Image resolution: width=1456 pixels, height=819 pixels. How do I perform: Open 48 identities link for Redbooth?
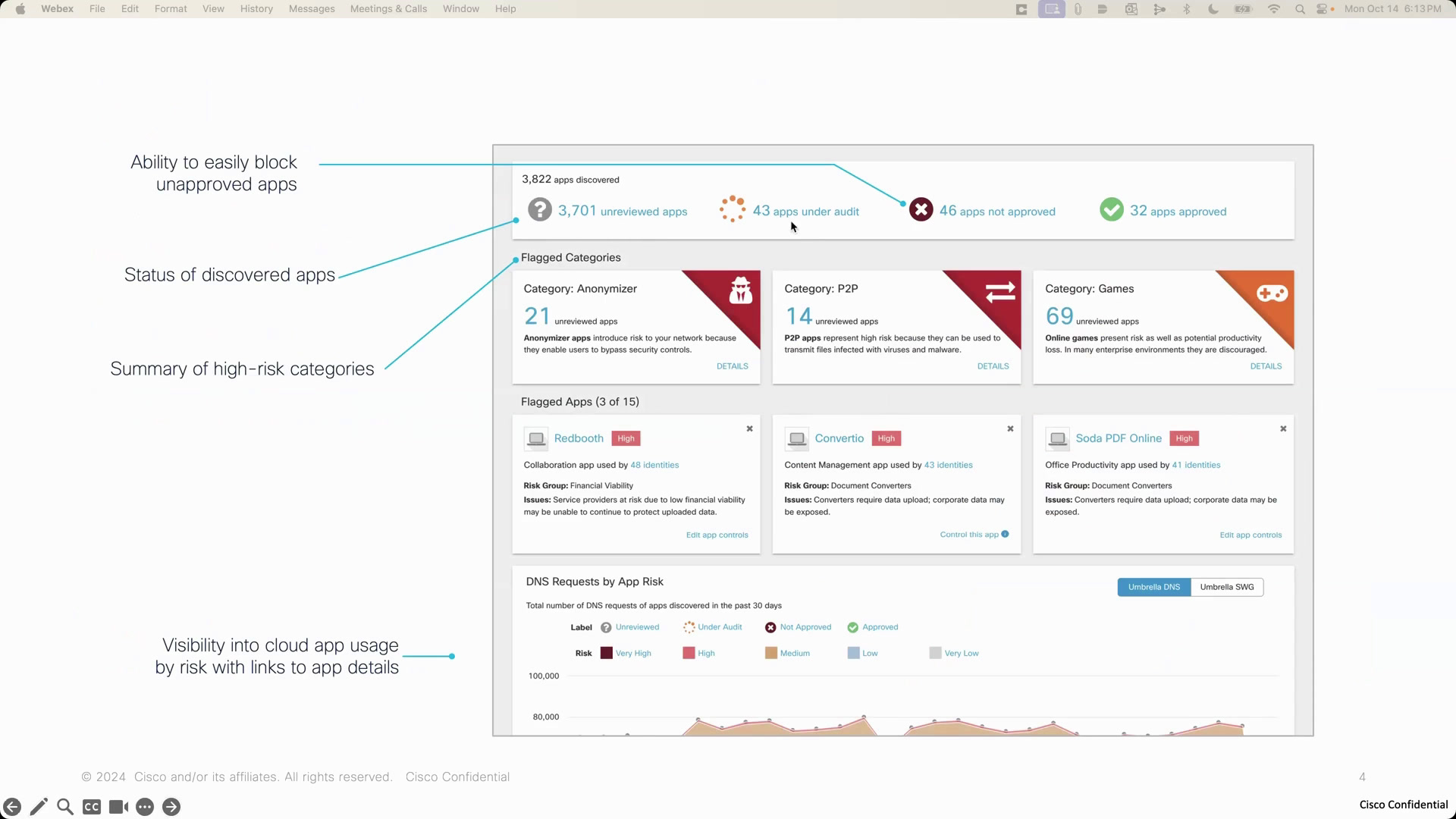pyautogui.click(x=654, y=466)
